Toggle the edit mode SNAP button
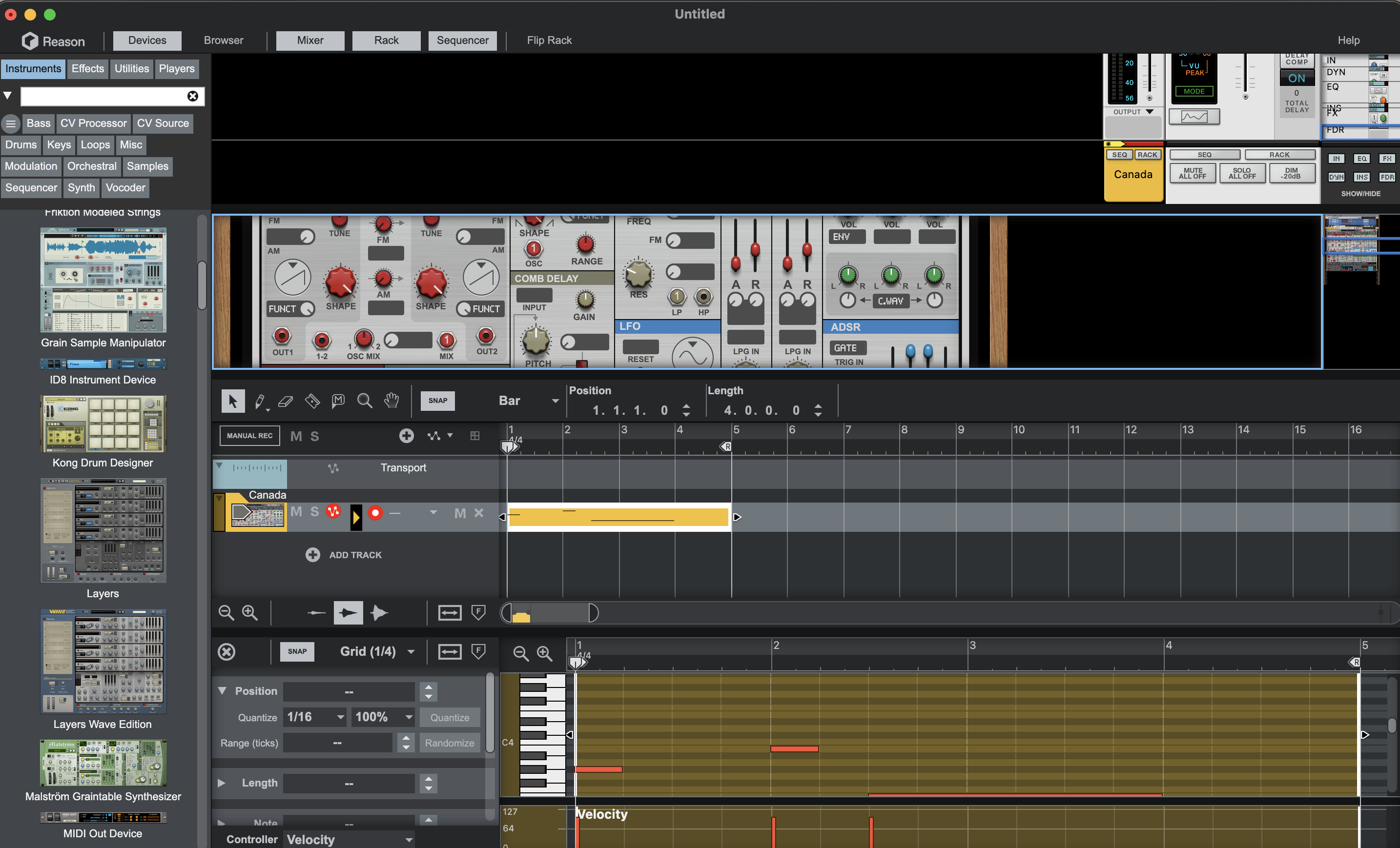Image resolution: width=1400 pixels, height=848 pixels. pos(297,651)
